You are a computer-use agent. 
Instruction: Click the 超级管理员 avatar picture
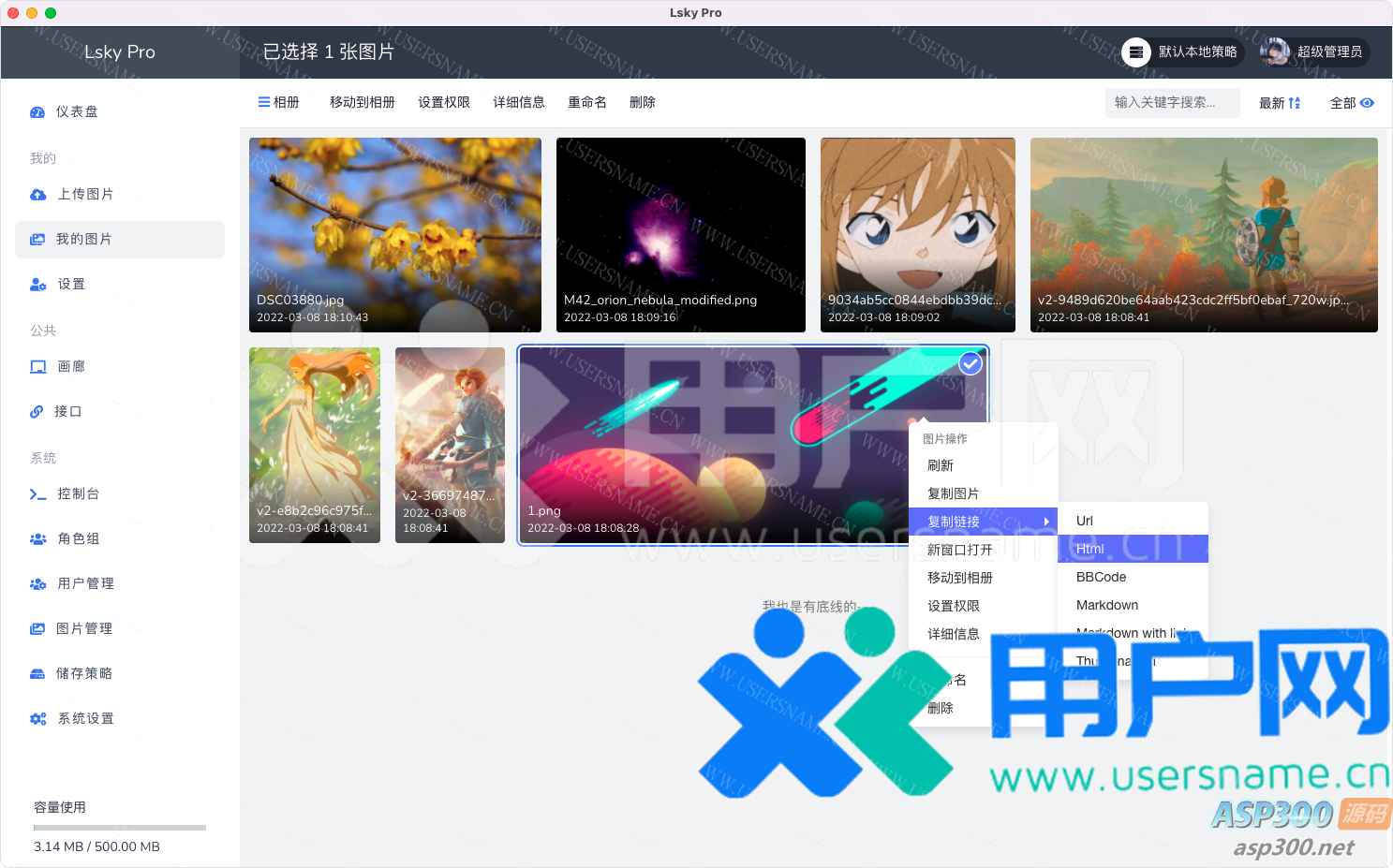[1275, 52]
